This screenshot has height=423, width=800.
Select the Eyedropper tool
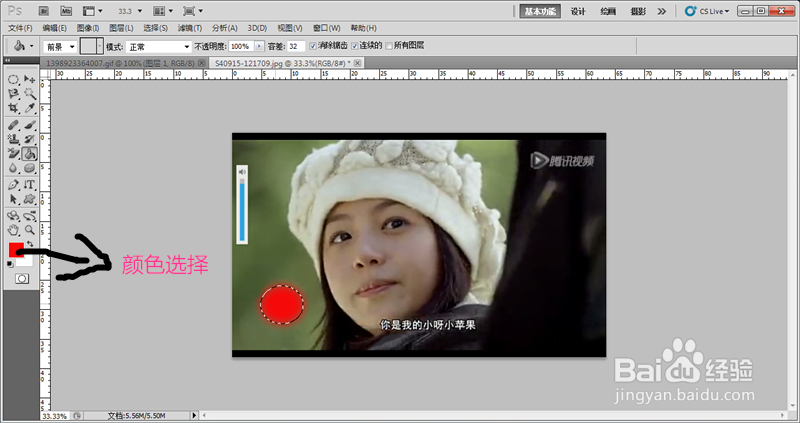coord(30,108)
